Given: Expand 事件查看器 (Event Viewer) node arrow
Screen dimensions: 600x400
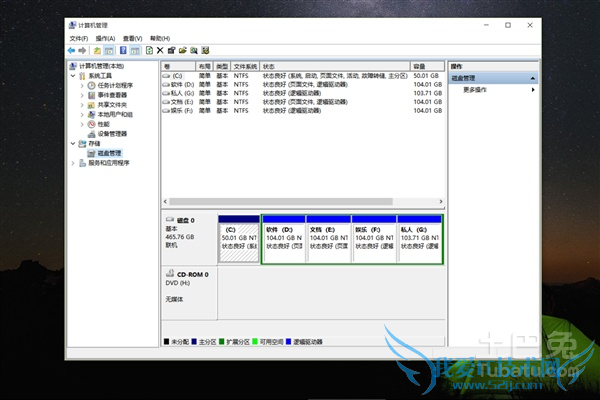Looking at the screenshot, I should [80, 95].
